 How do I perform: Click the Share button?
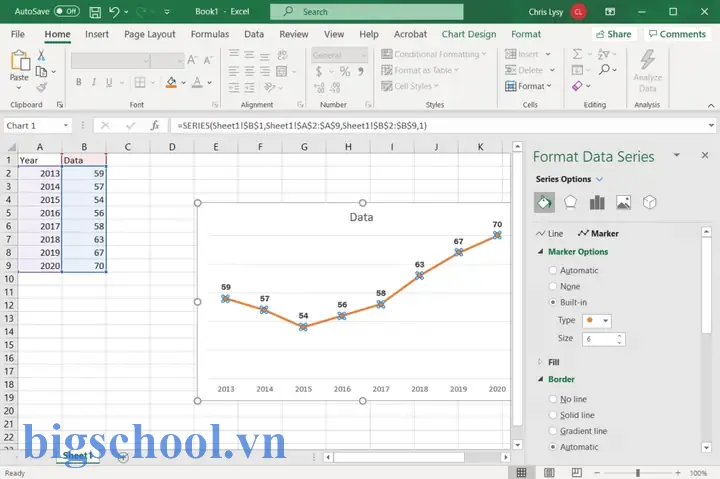point(614,34)
